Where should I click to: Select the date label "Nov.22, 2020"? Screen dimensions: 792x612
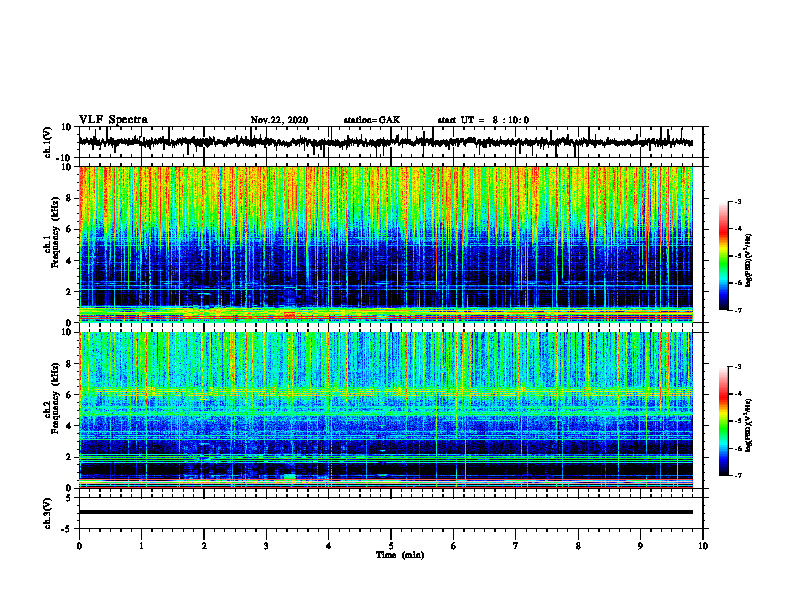[279, 120]
